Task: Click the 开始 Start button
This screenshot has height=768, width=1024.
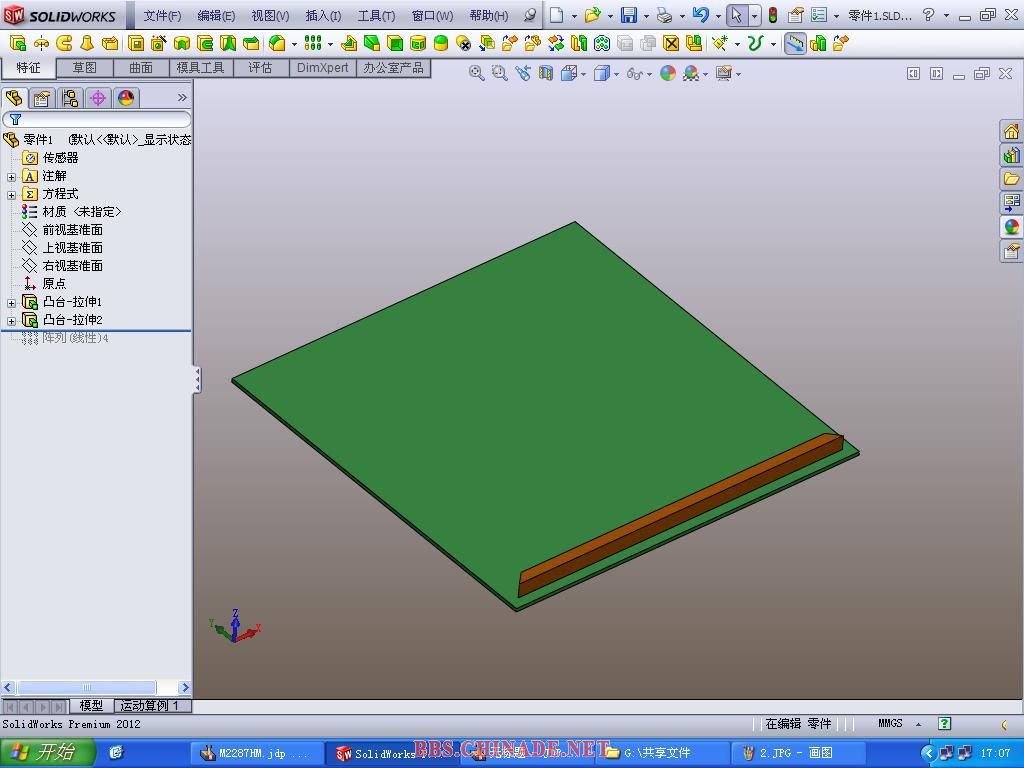Action: click(x=47, y=753)
